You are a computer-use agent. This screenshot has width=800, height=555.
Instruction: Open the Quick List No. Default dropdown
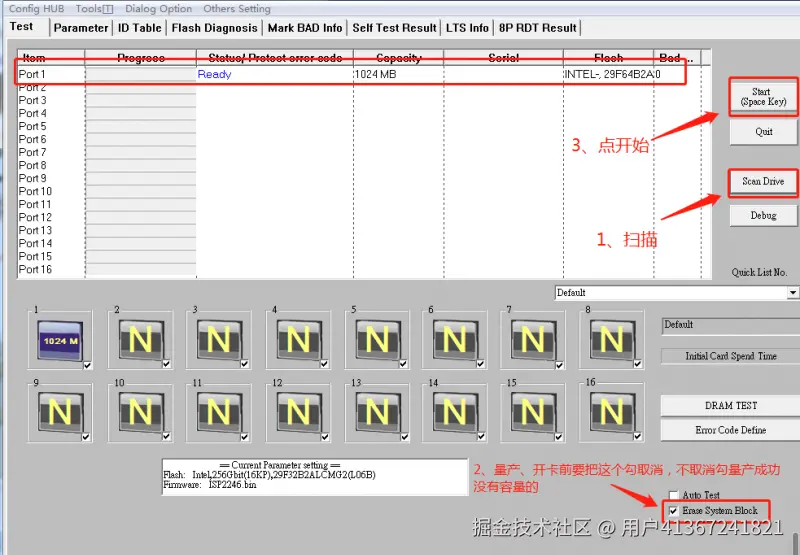click(792, 293)
